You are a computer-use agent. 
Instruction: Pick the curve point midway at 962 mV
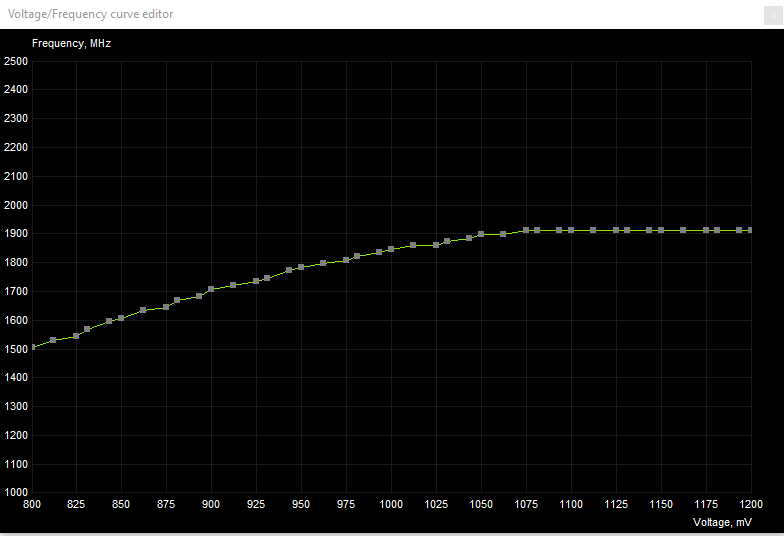pos(323,263)
